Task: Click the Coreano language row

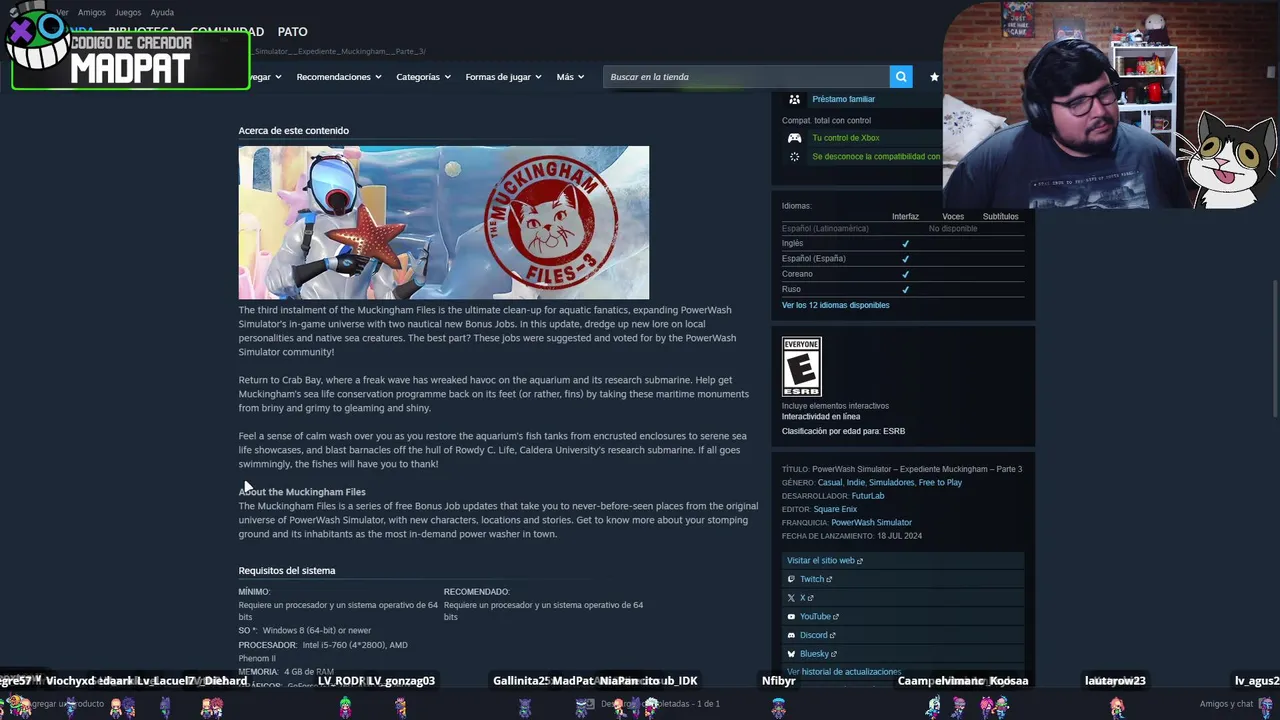Action: [902, 274]
